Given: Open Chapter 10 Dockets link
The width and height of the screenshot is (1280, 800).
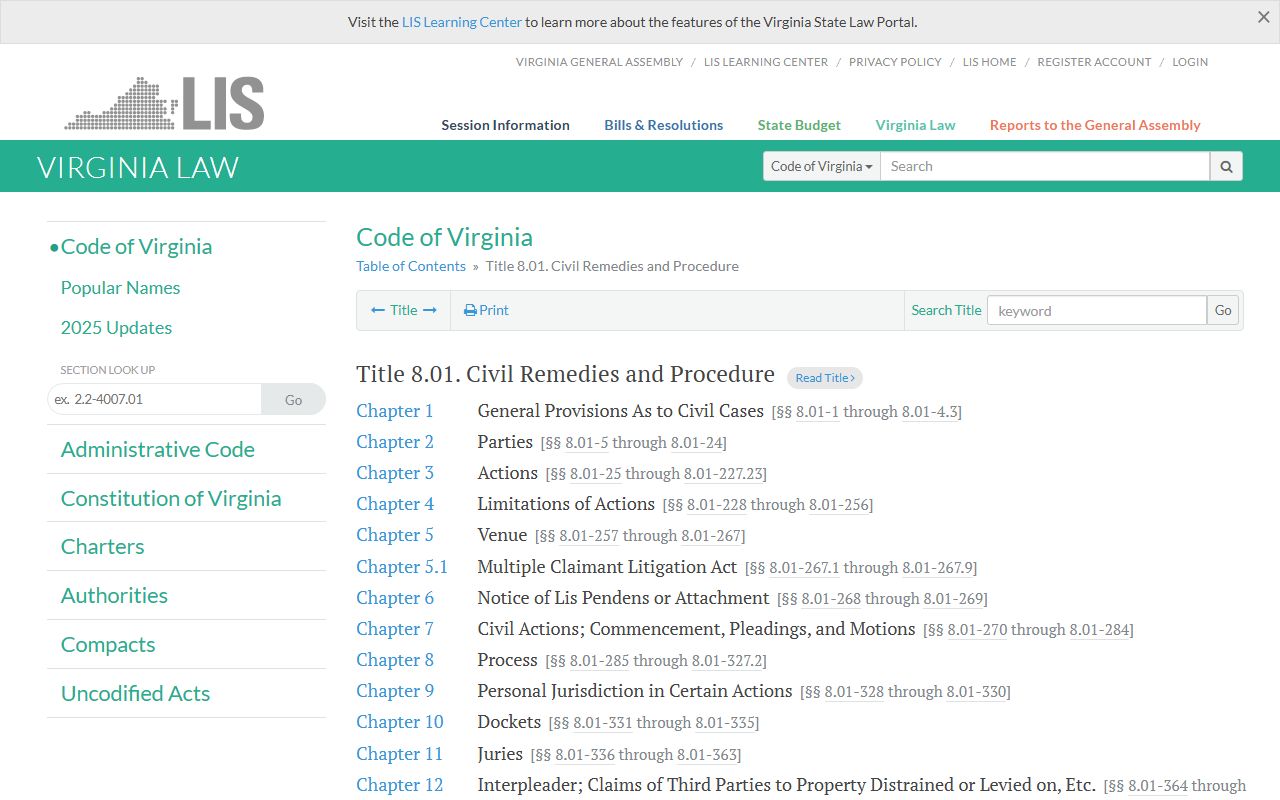Looking at the screenshot, I should pos(400,722).
